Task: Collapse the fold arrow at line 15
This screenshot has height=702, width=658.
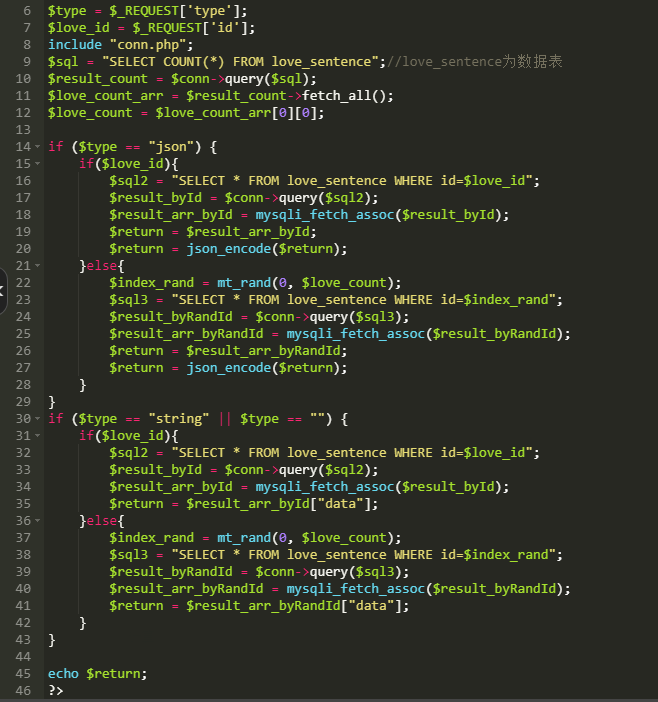Action: click(x=38, y=164)
